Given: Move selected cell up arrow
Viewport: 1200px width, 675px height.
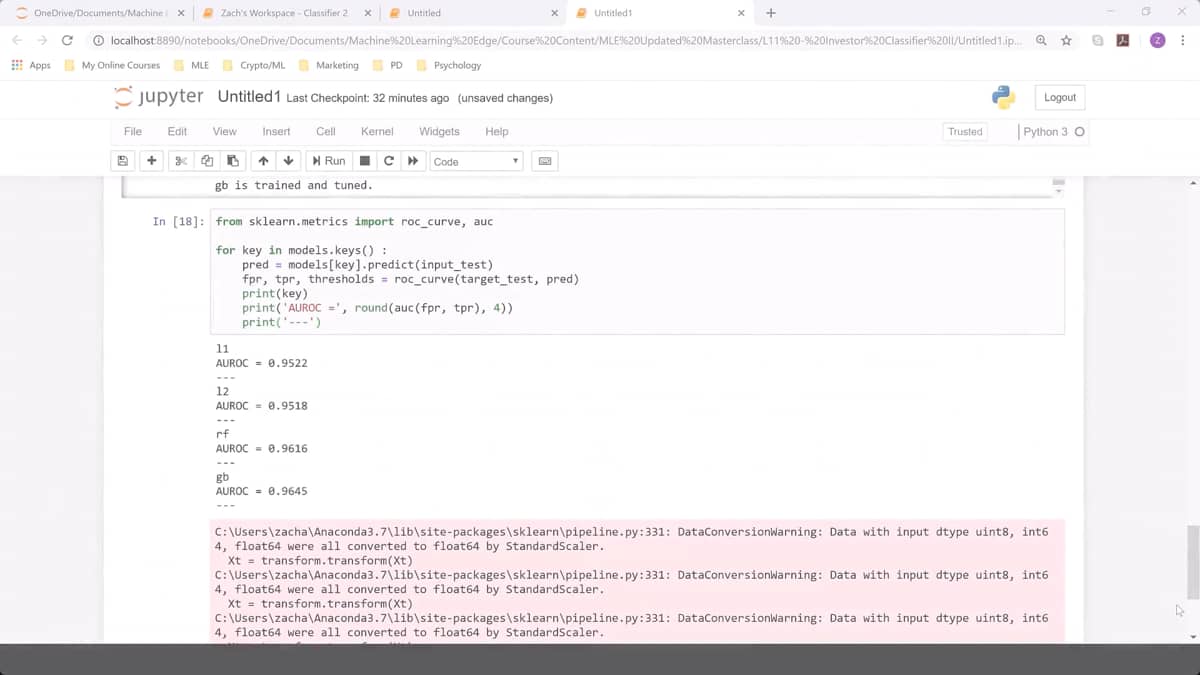Looking at the screenshot, I should [x=263, y=161].
